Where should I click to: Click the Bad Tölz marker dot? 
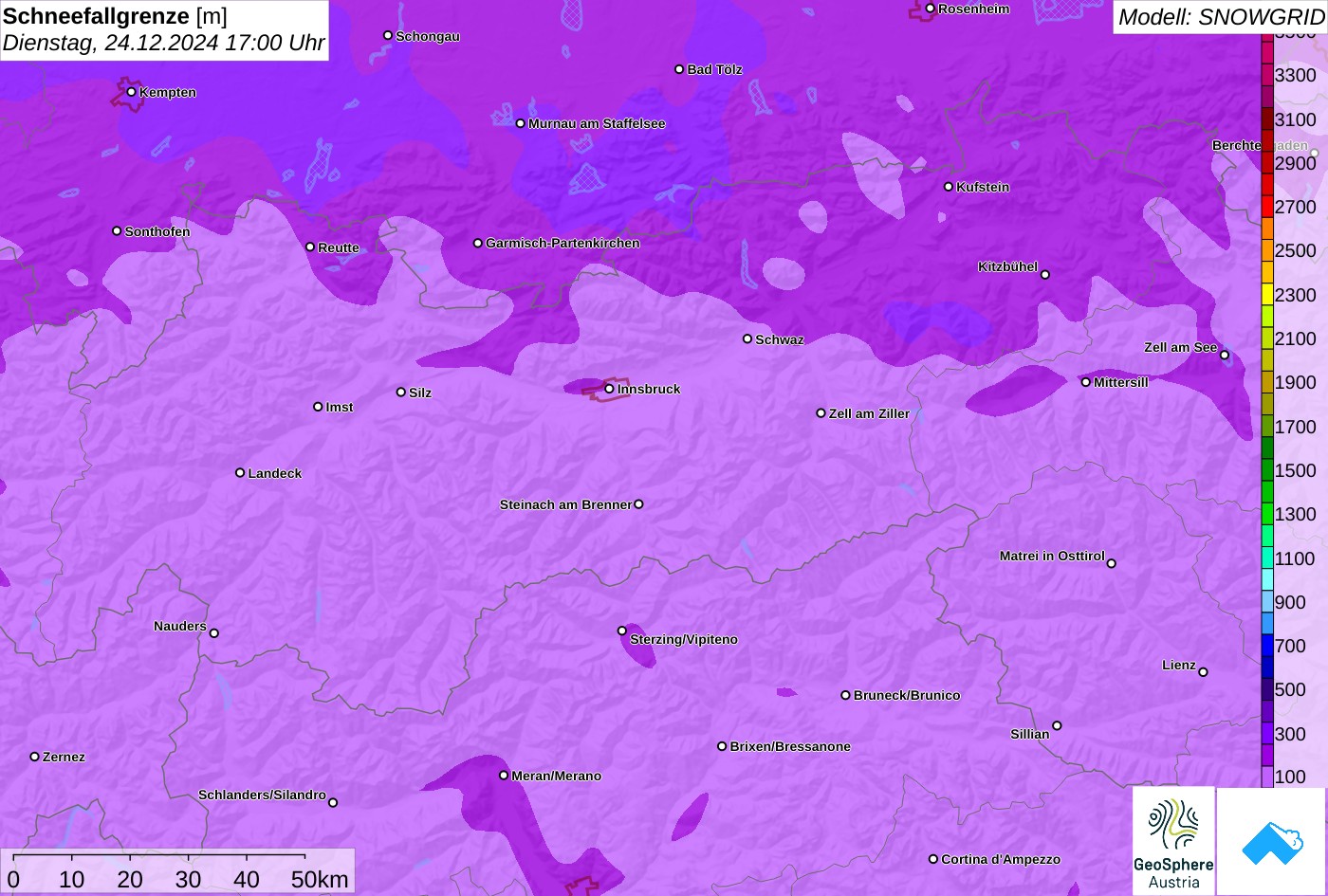[x=679, y=69]
